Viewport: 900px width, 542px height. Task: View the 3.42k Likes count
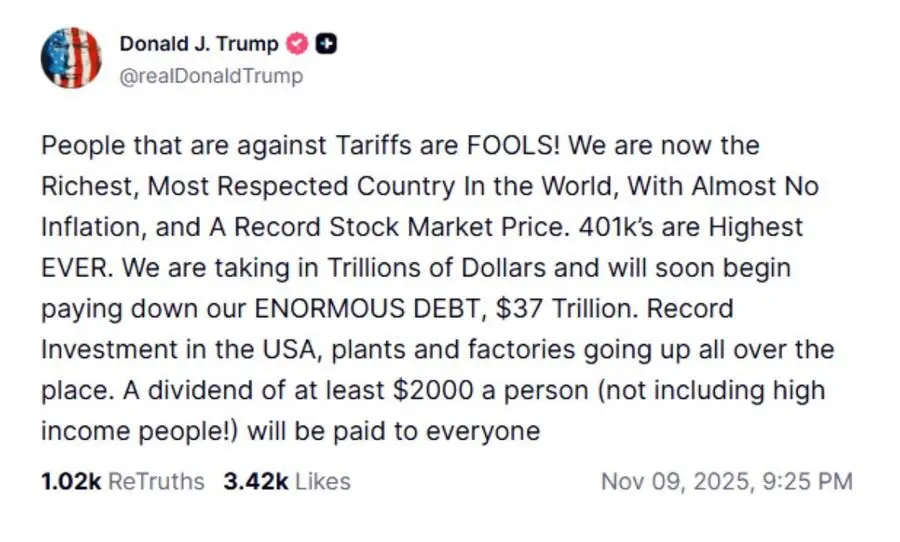pos(255,481)
